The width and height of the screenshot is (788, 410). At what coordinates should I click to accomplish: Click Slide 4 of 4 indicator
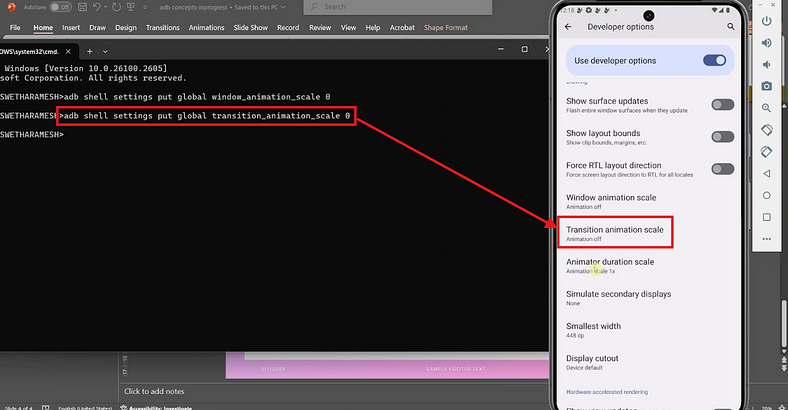(18, 407)
